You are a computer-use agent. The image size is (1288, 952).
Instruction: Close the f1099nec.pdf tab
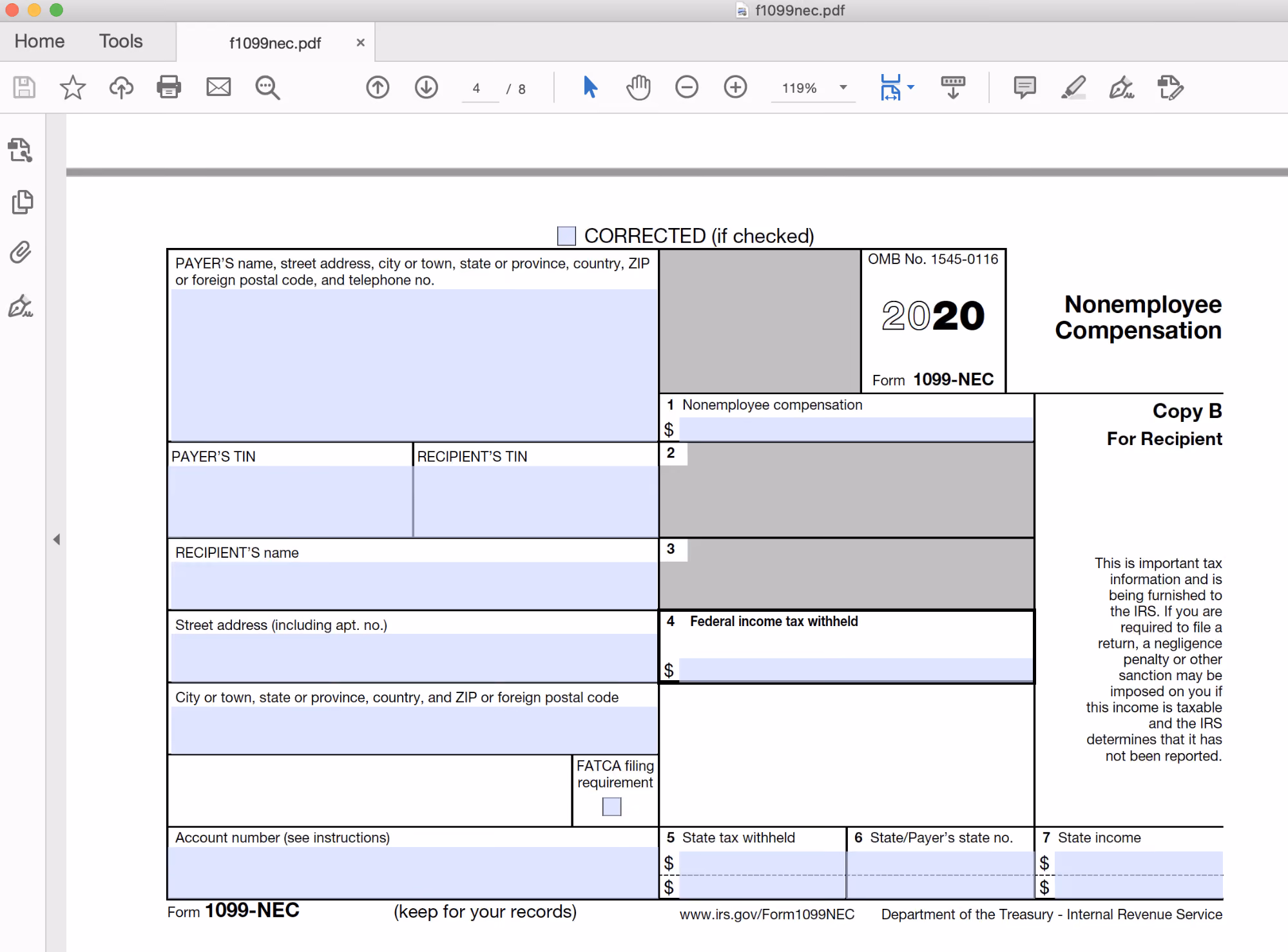click(361, 43)
